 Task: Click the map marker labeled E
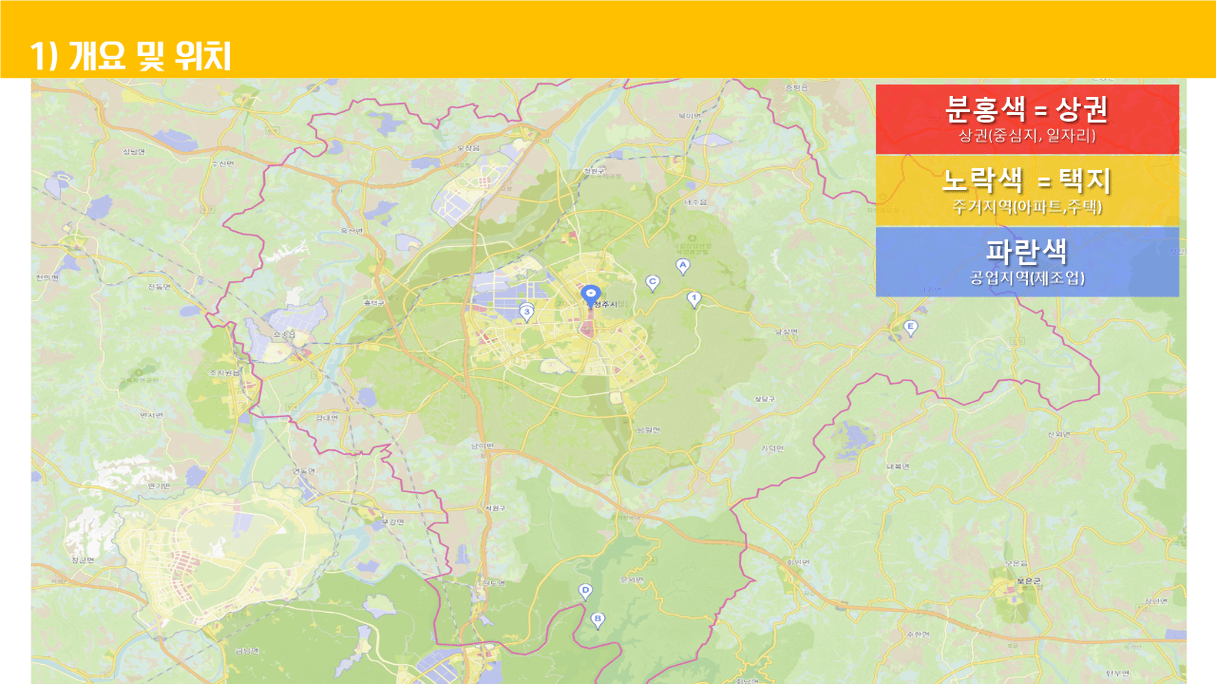pos(910,328)
